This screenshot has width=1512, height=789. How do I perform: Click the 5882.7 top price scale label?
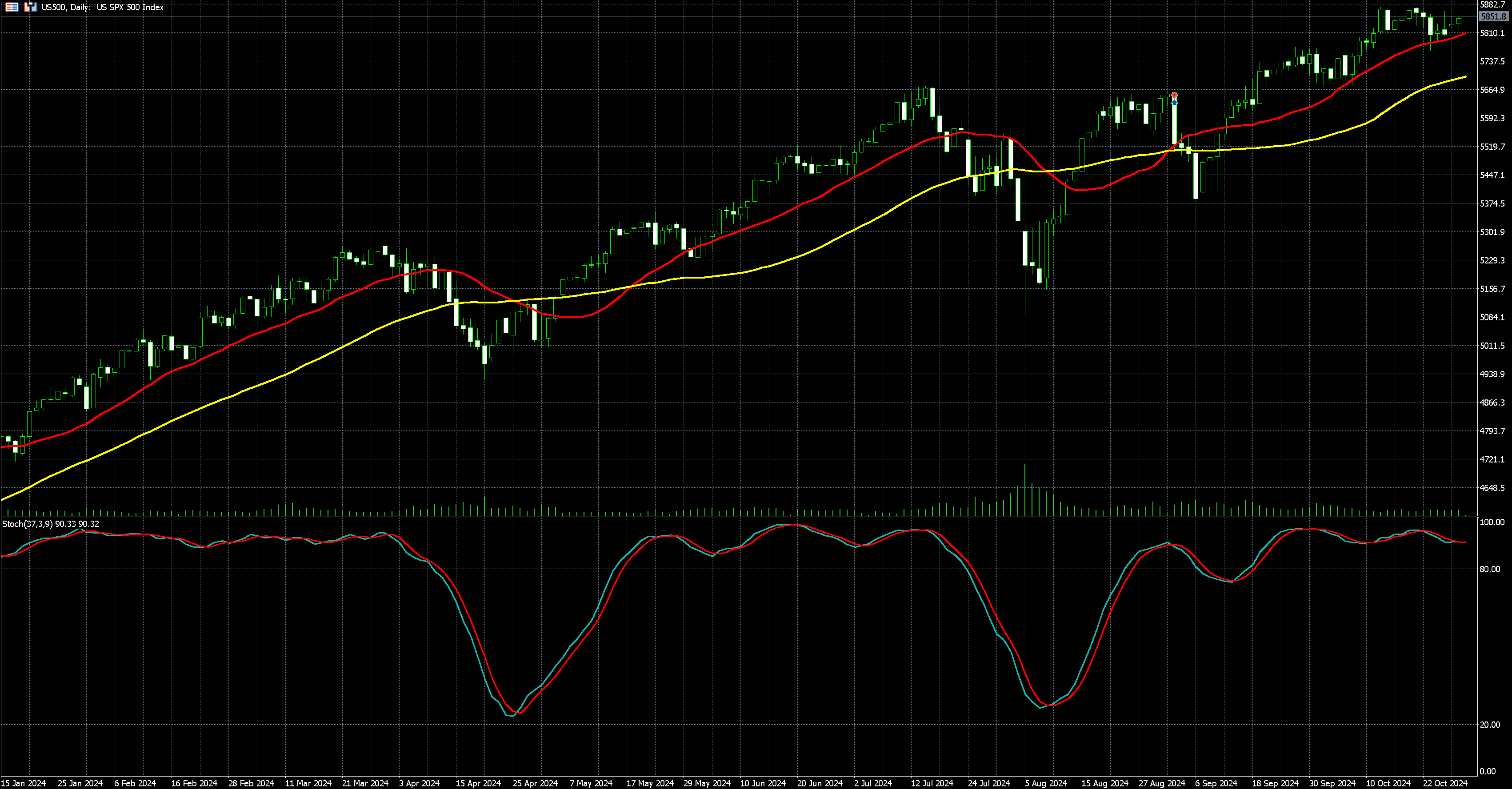coord(1492,5)
